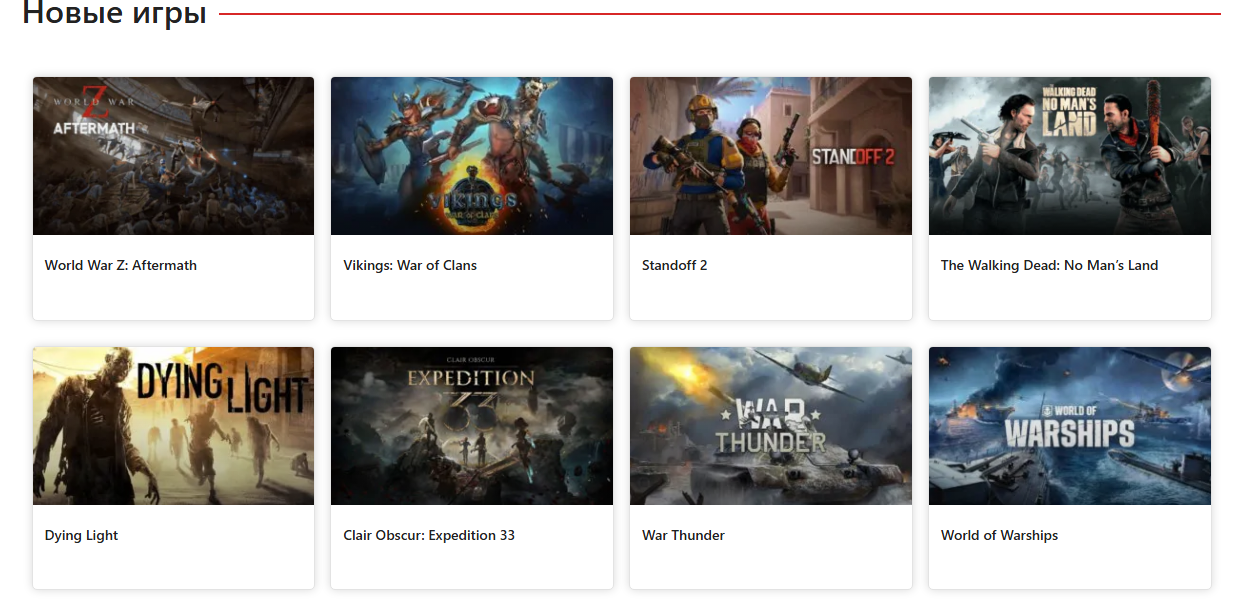Open the World War Z: Aftermath cover image
1233x606 pixels.
point(173,156)
